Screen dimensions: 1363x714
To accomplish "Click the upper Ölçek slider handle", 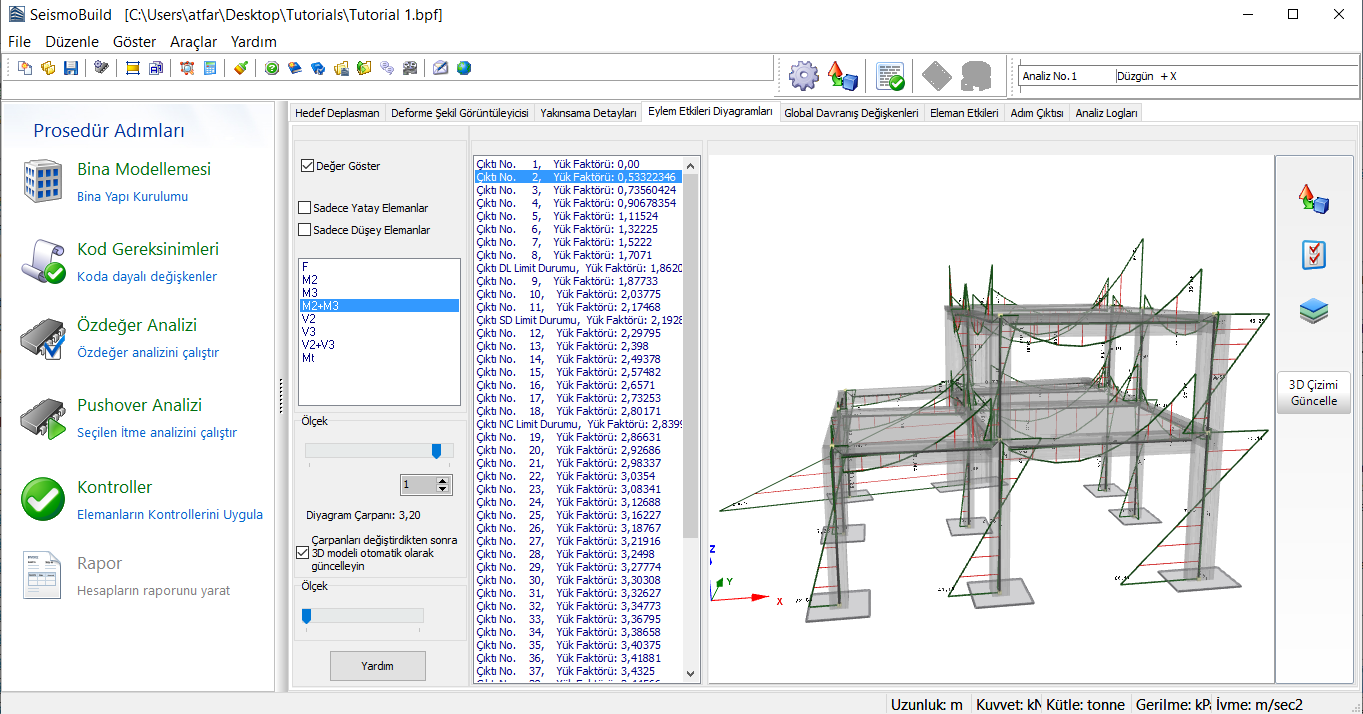I will (436, 451).
